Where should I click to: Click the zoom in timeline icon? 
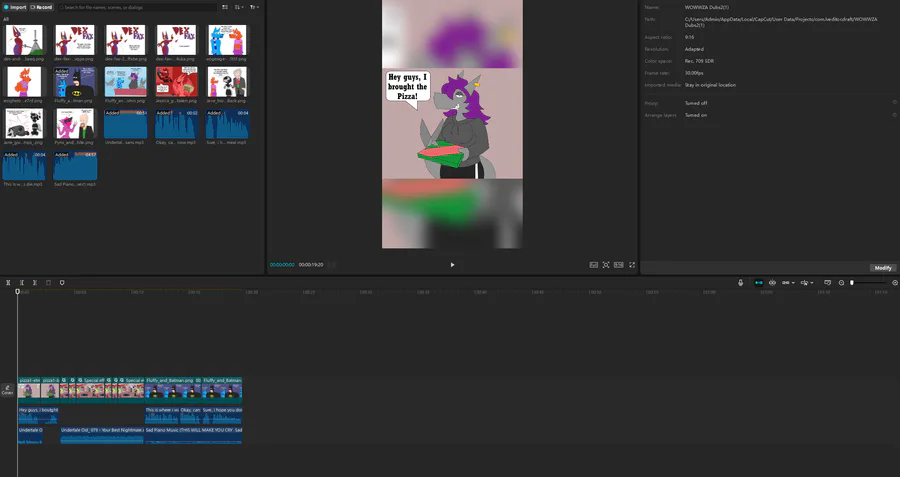point(895,282)
